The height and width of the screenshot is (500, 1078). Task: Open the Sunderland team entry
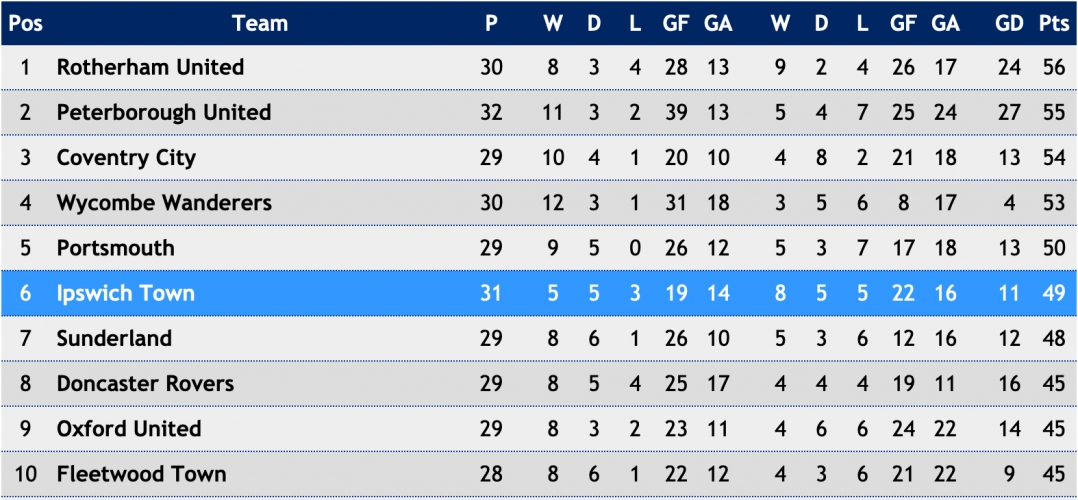click(113, 338)
